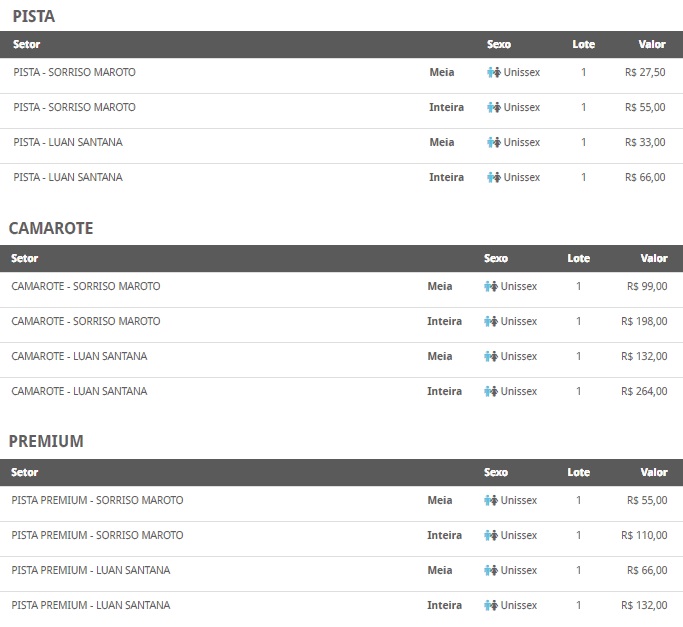Click Lote header in PREMIUM table

578,472
